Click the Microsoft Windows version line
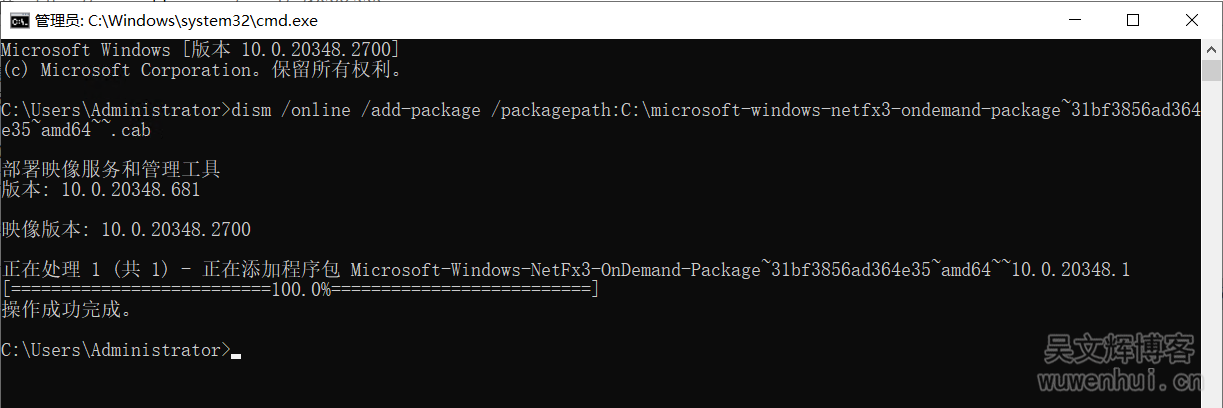The width and height of the screenshot is (1223, 408). (x=200, y=50)
